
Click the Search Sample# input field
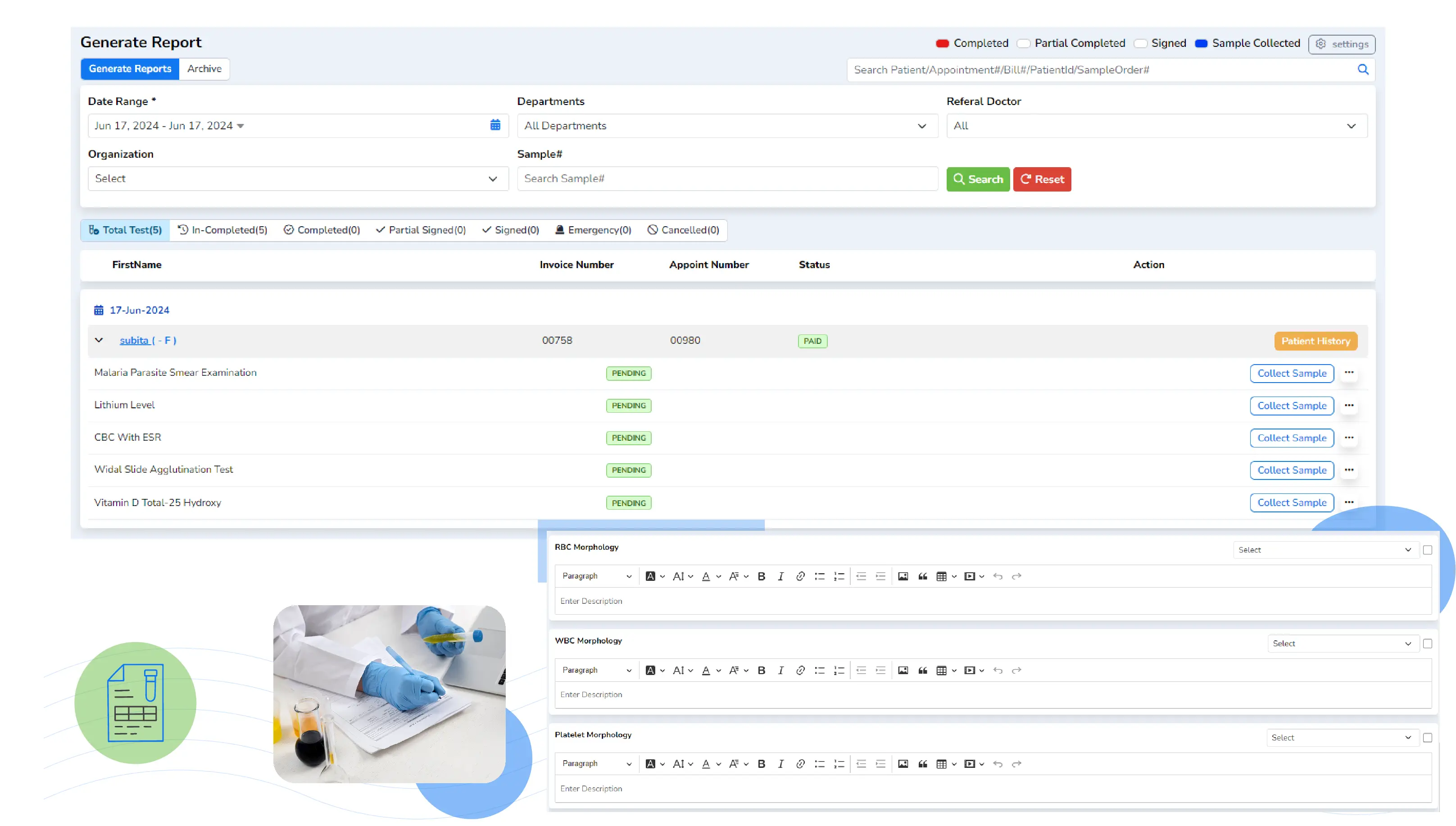(727, 178)
